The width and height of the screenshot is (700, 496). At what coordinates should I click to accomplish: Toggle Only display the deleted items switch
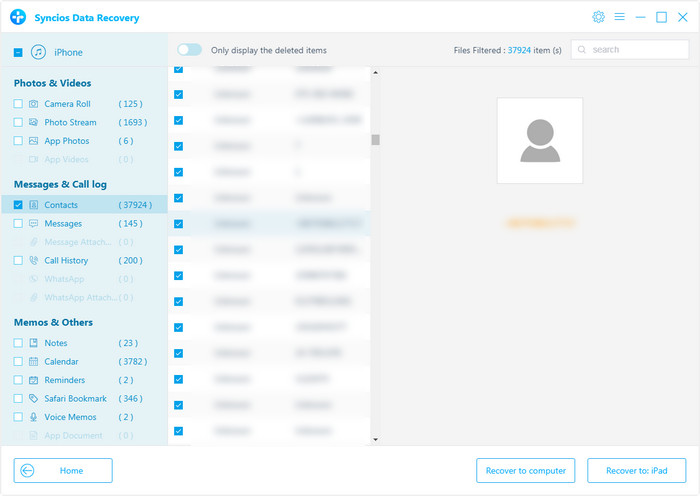189,50
